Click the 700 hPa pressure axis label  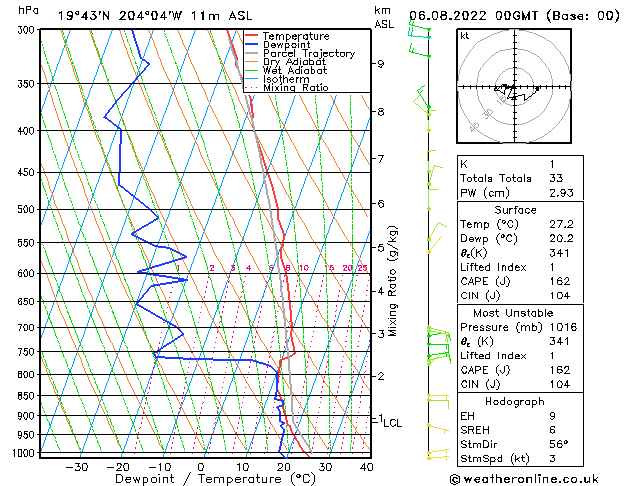point(28,328)
